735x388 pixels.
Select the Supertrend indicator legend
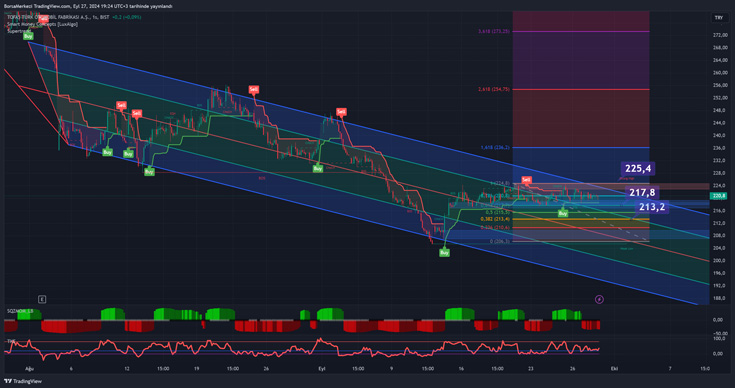[x=18, y=31]
